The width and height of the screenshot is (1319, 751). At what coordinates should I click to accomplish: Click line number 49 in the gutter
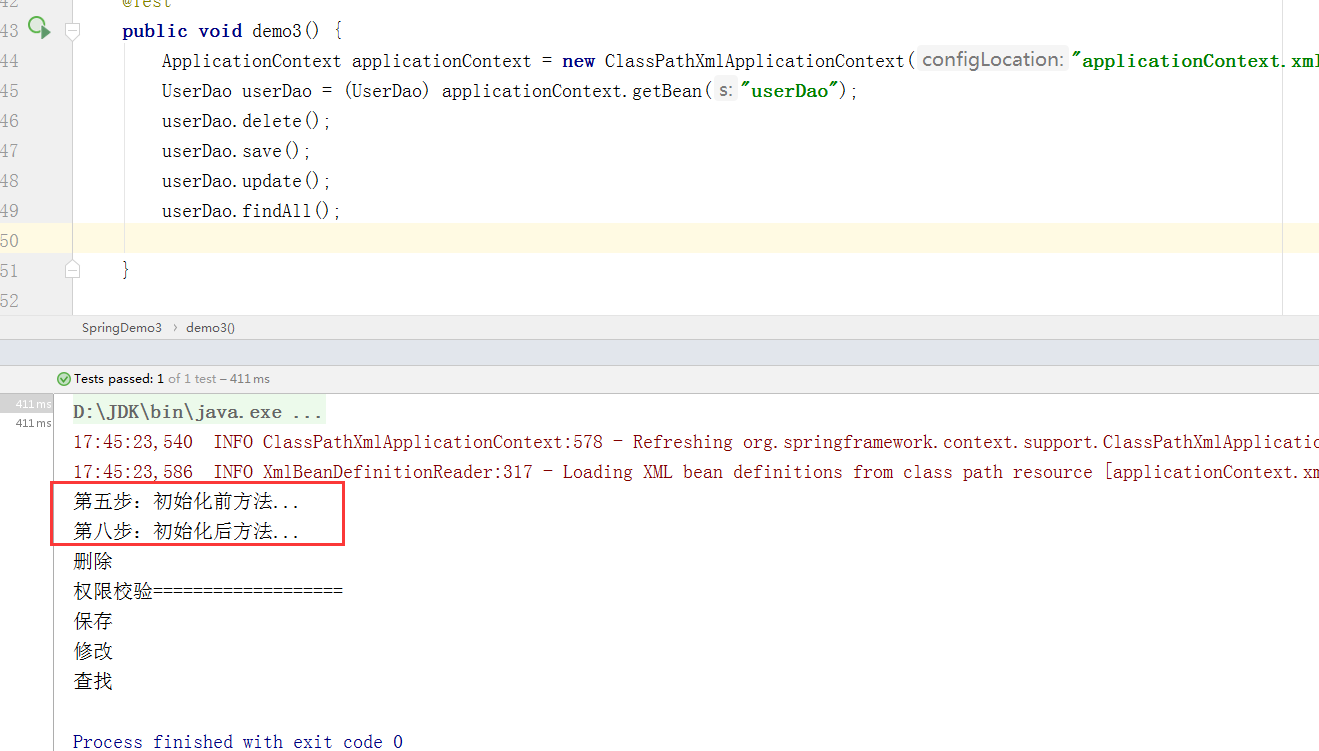[x=9, y=211]
